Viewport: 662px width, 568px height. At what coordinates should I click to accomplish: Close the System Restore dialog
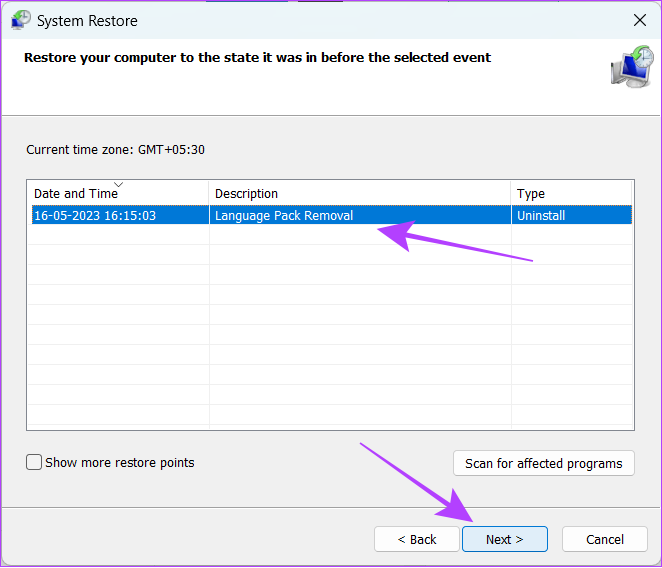coord(640,20)
